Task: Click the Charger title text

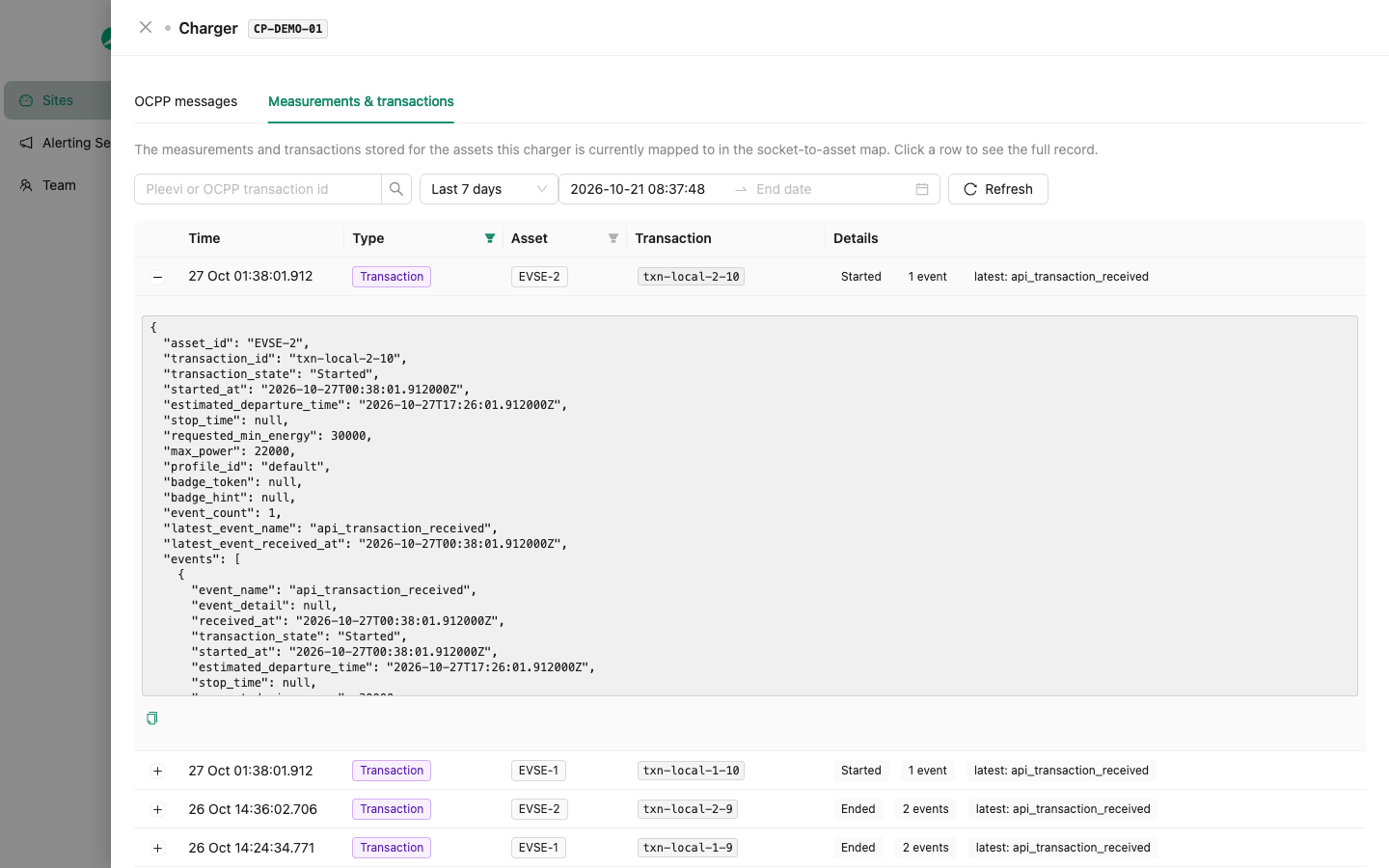Action: 208,28
